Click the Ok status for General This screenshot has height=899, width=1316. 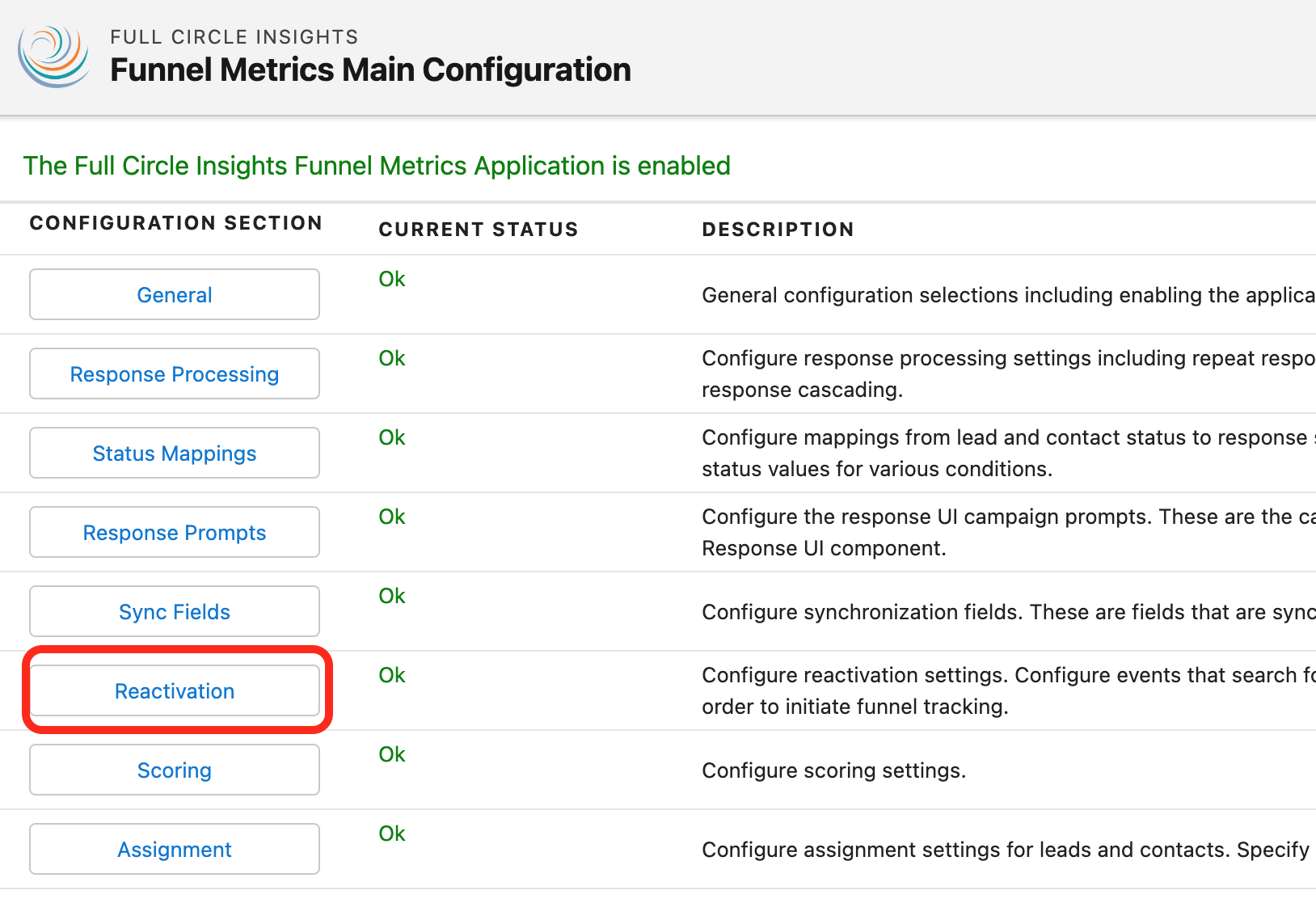392,279
